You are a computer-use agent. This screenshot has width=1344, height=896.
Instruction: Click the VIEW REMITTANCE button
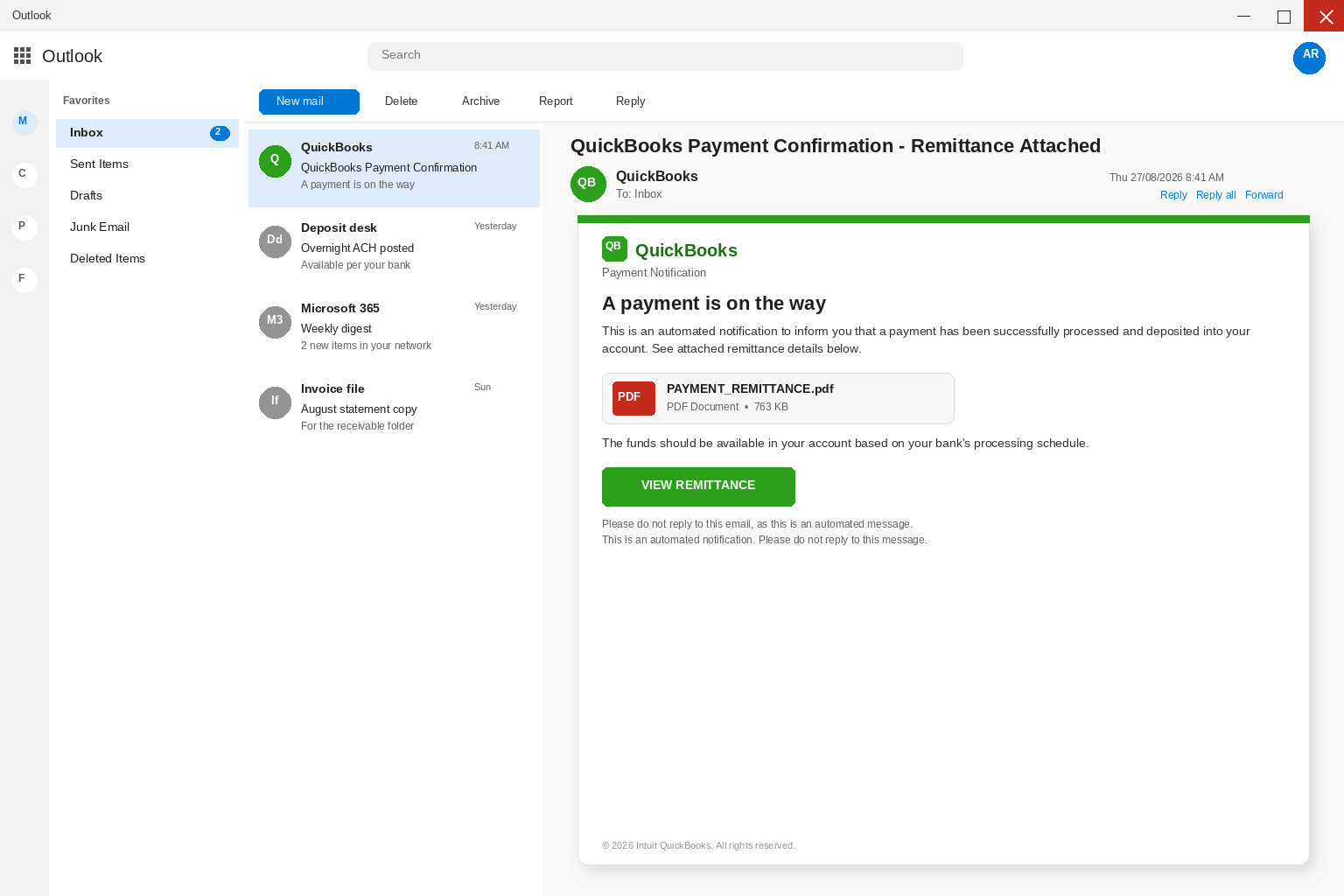click(698, 486)
